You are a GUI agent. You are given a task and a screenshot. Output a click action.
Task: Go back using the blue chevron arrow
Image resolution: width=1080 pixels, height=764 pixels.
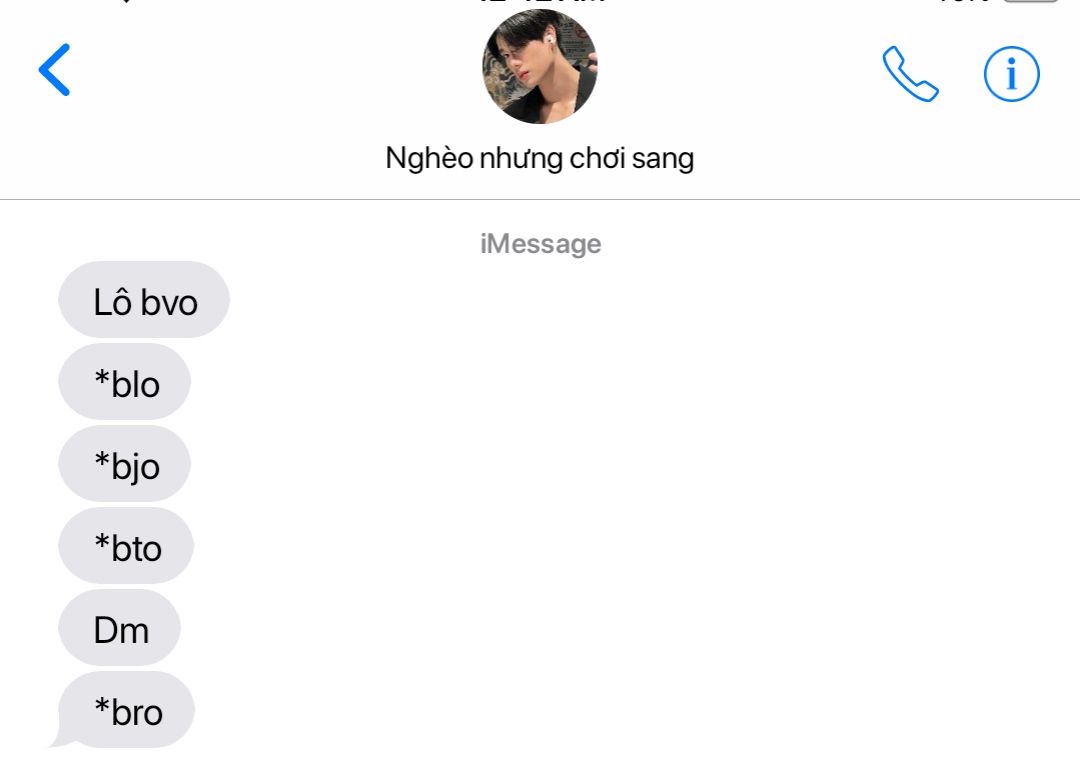click(54, 70)
